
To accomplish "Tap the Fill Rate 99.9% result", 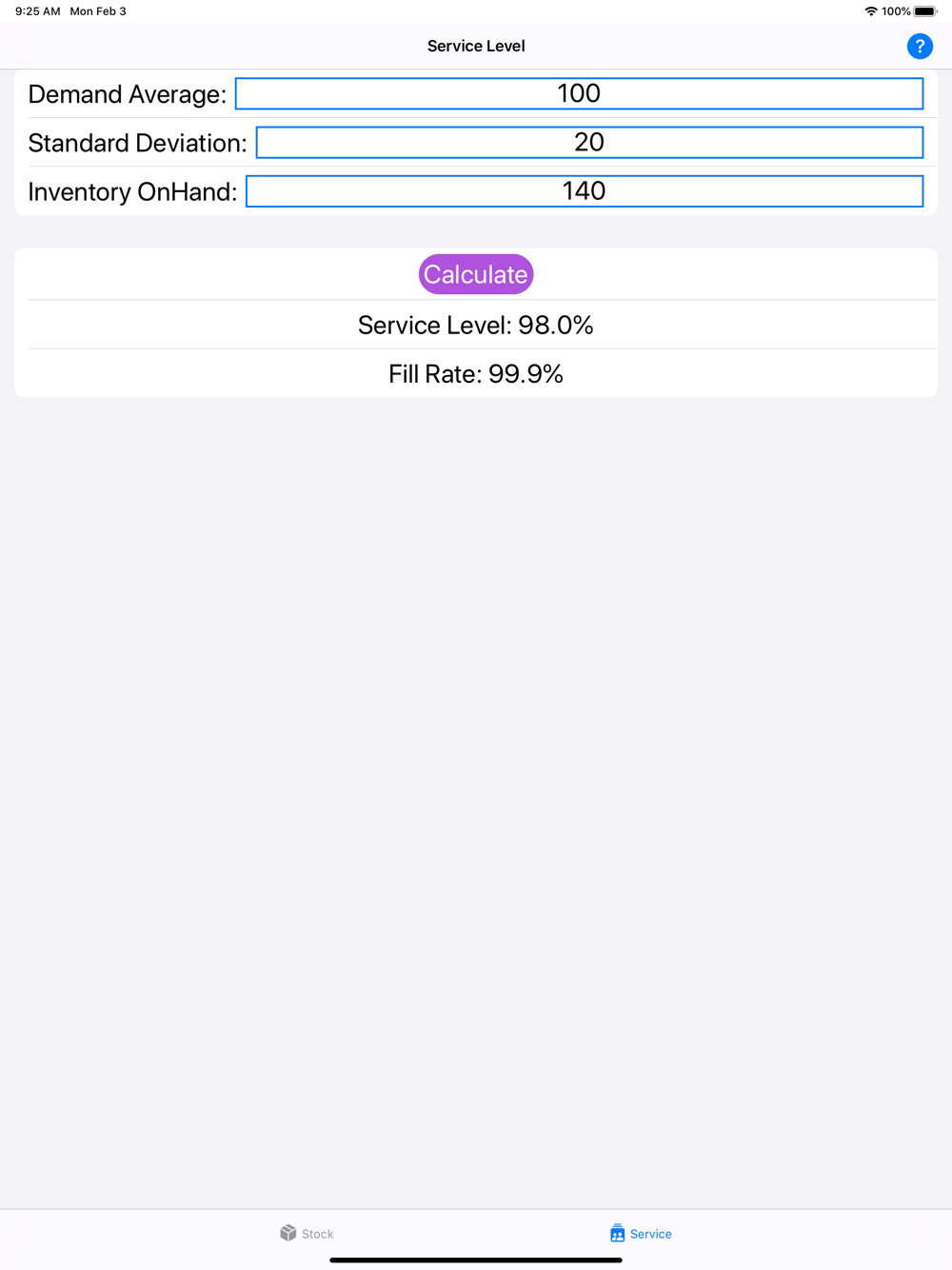I will [476, 374].
